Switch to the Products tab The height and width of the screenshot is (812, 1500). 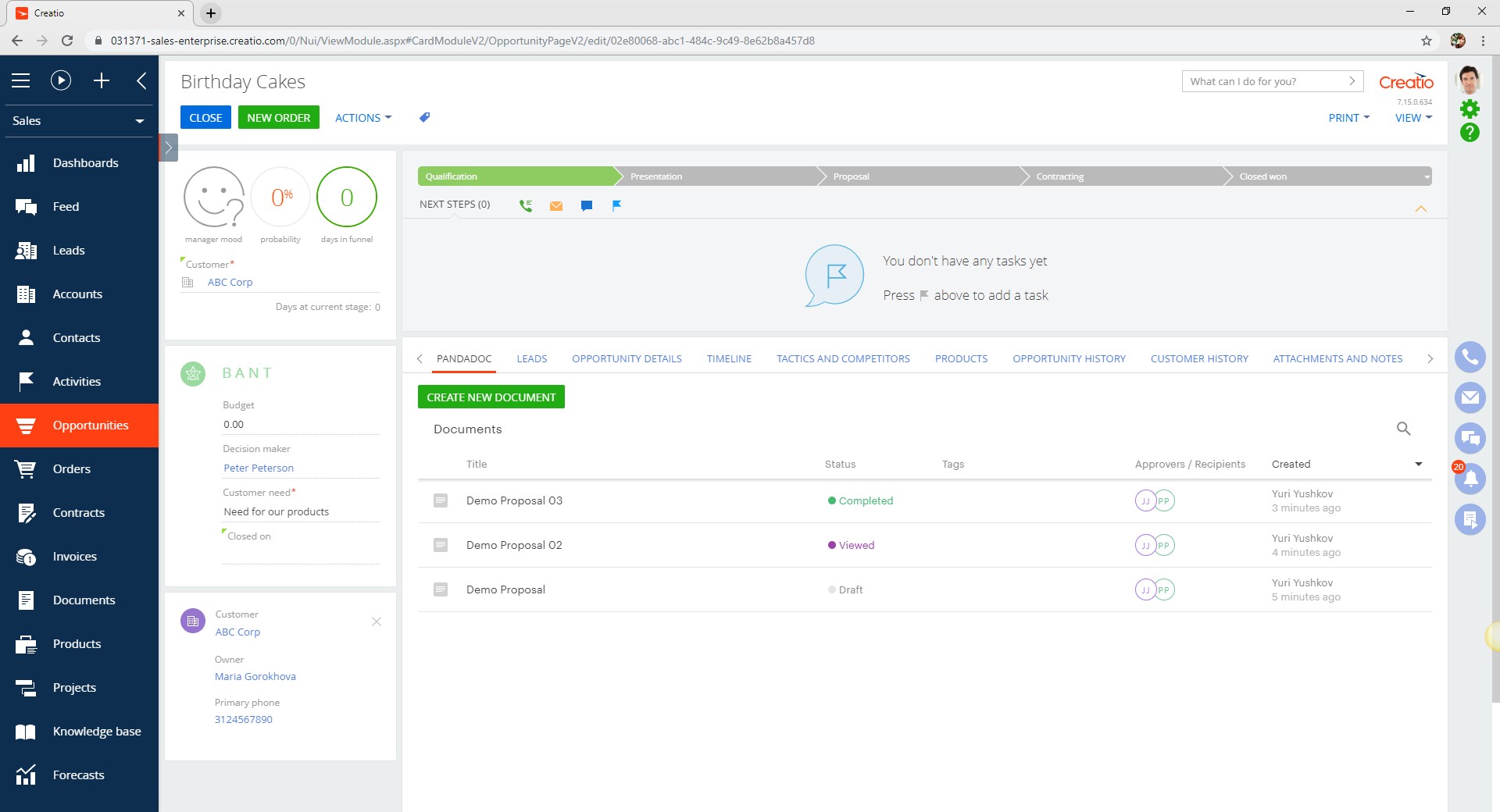[x=961, y=359]
